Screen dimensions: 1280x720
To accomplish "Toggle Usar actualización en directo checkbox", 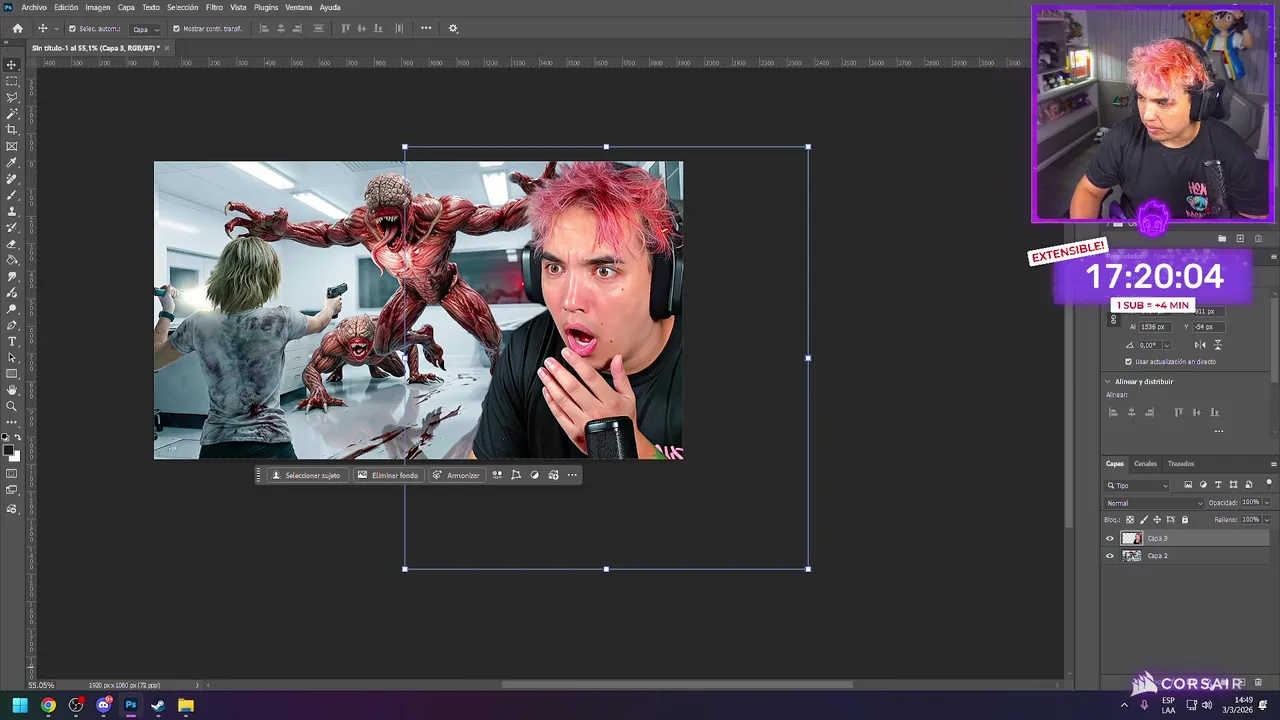I will tap(1128, 362).
